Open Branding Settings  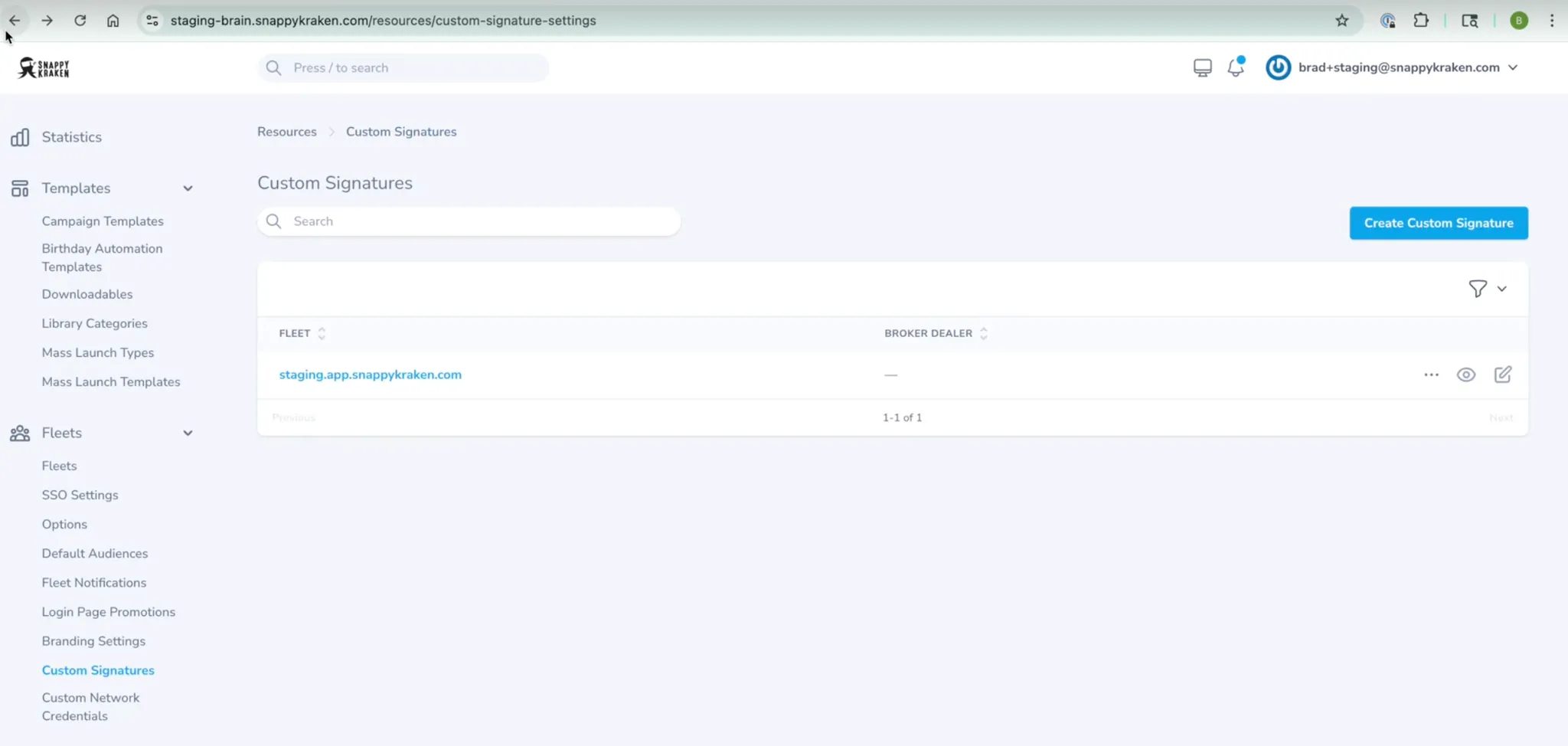coord(93,641)
